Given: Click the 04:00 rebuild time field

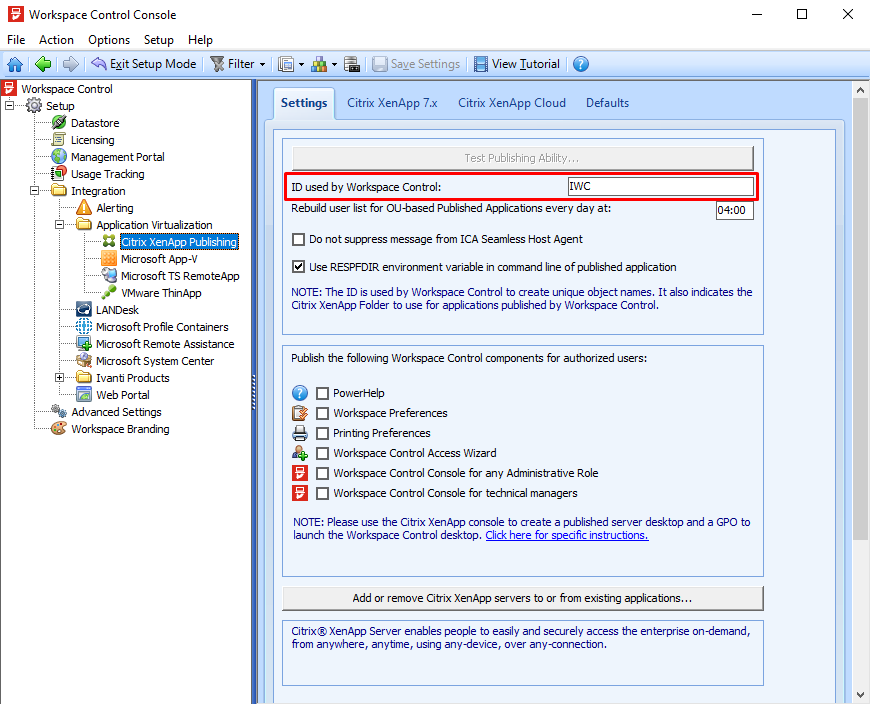Looking at the screenshot, I should pyautogui.click(x=735, y=211).
